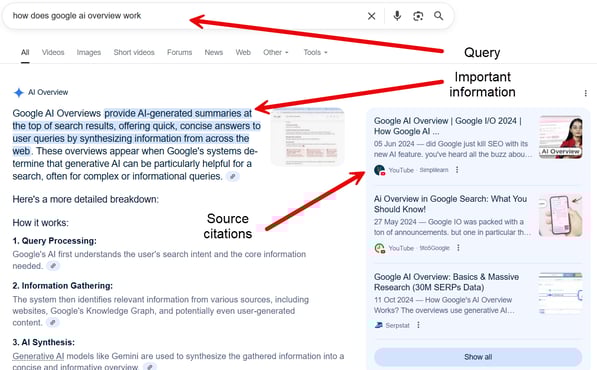Open the link icon after 'informational queries.'
Viewport: 597px width, 370px height.
coord(233,176)
